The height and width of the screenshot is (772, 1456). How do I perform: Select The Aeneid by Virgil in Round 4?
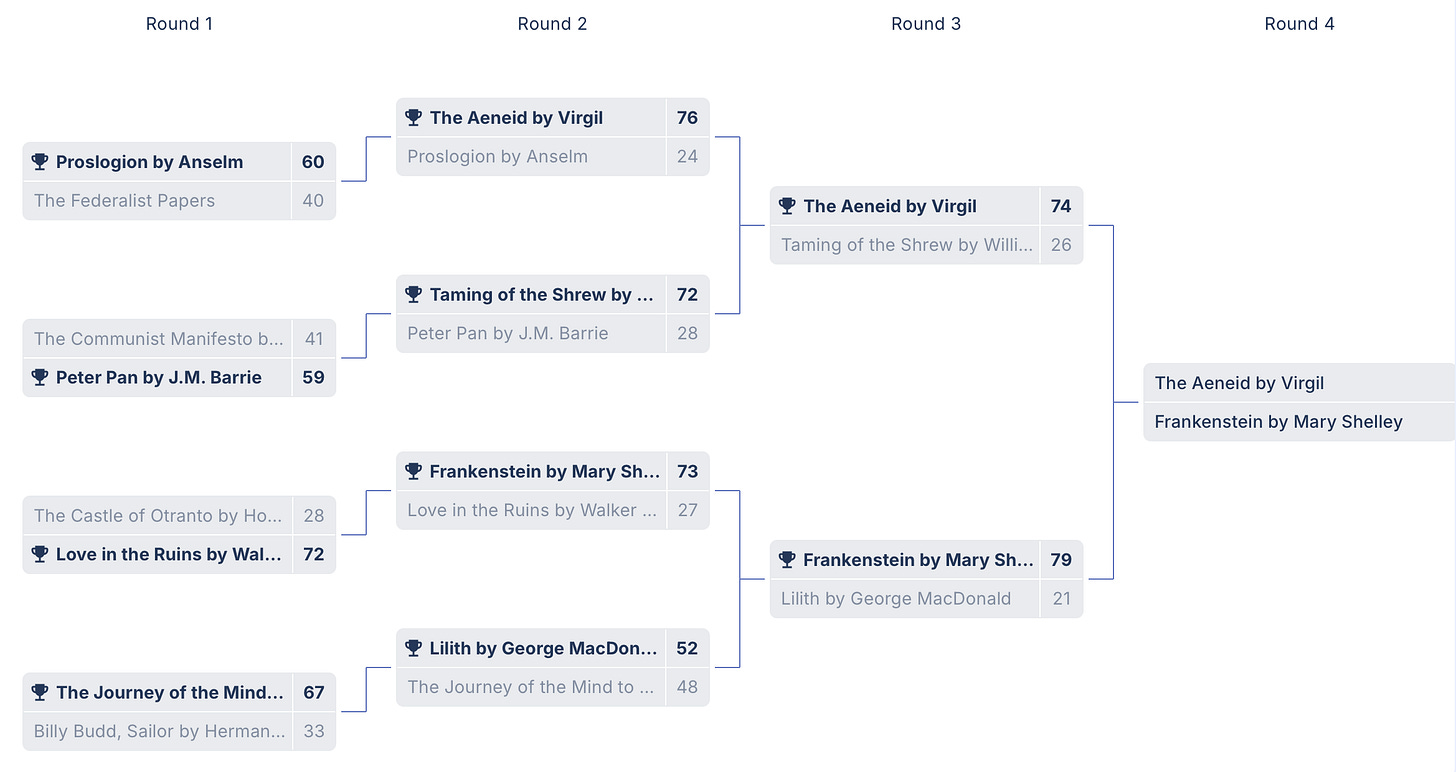(x=1299, y=383)
